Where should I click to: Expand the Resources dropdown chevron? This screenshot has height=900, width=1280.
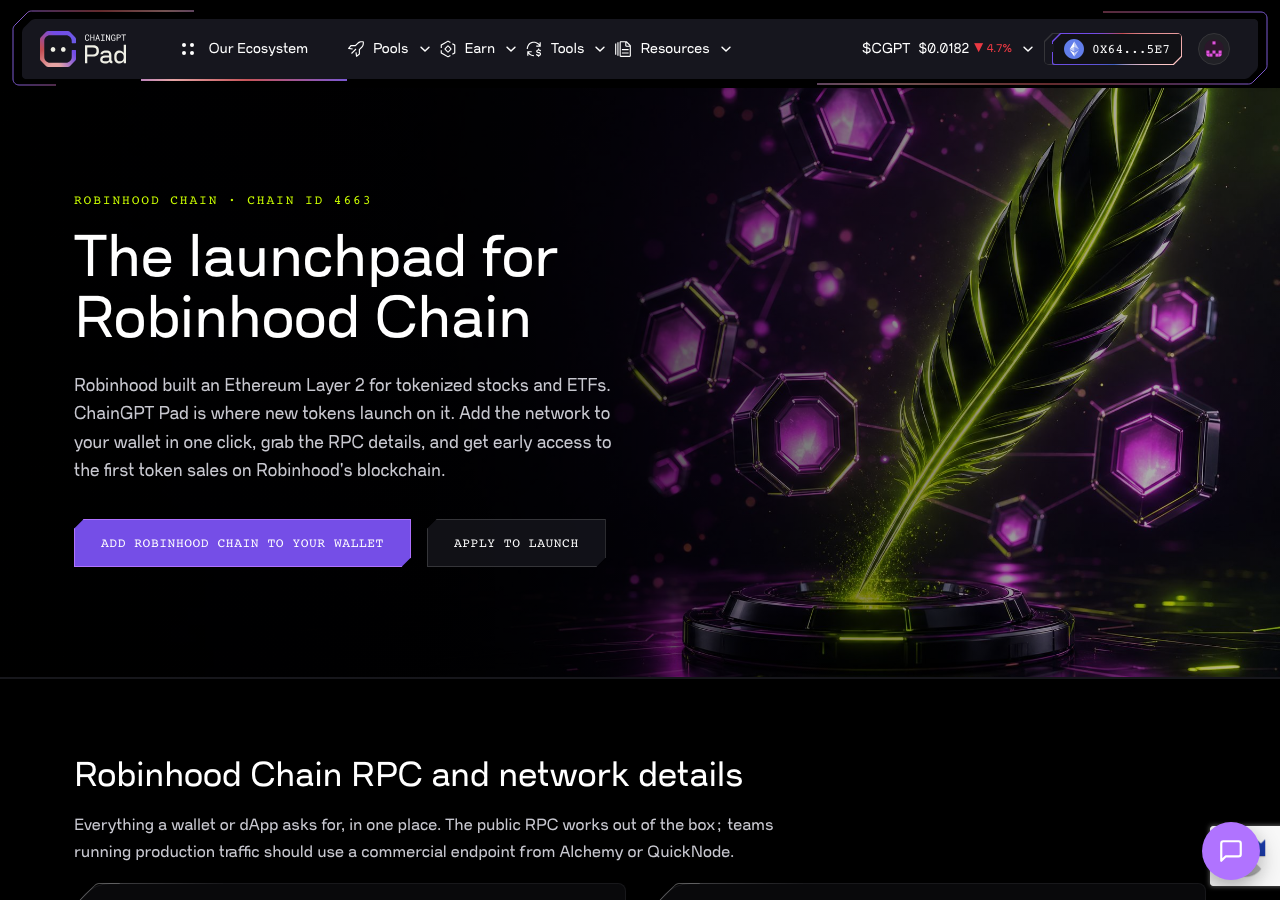tap(726, 49)
